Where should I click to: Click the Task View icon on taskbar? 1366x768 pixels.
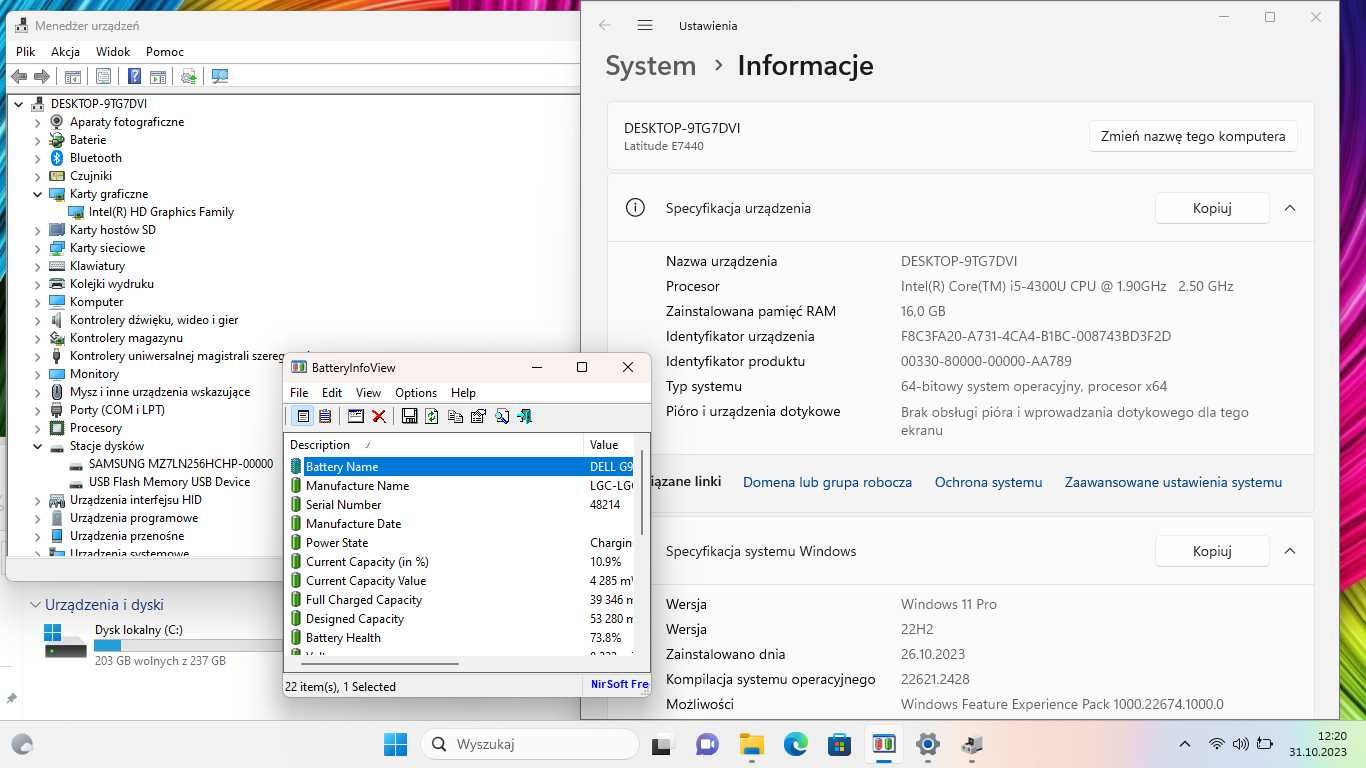[x=662, y=744]
